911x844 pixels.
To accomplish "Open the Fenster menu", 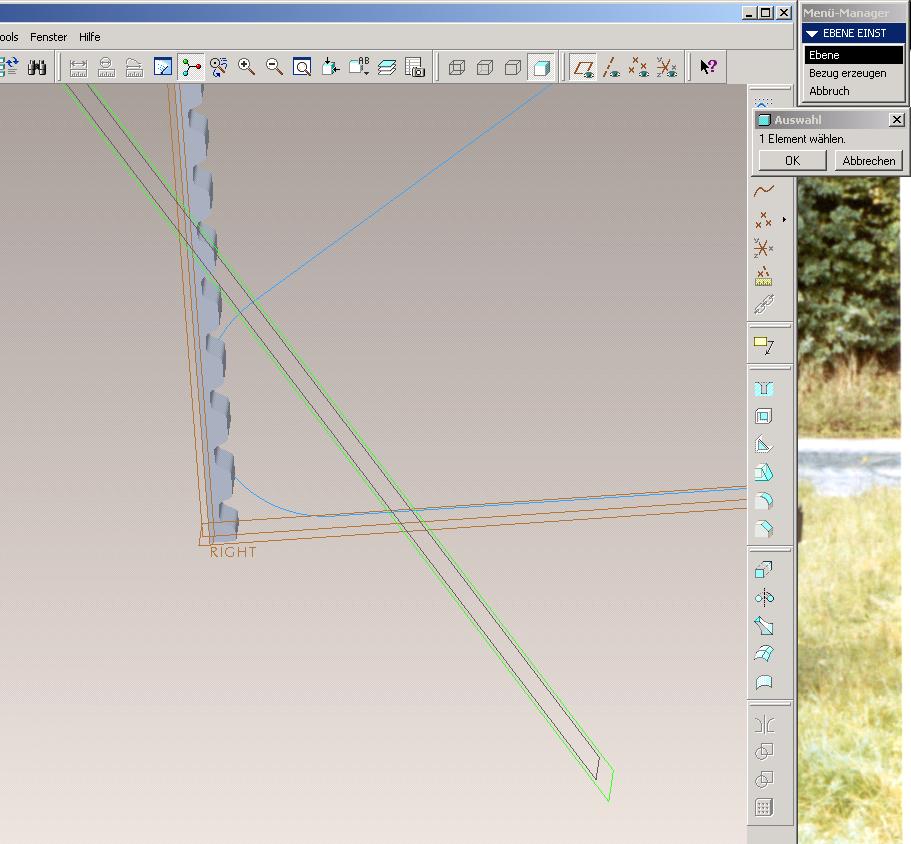I will (x=48, y=37).
